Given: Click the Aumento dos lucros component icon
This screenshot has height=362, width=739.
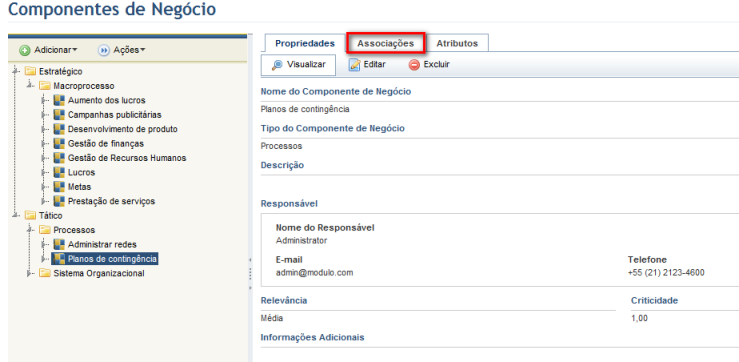Looking at the screenshot, I should pos(59,100).
